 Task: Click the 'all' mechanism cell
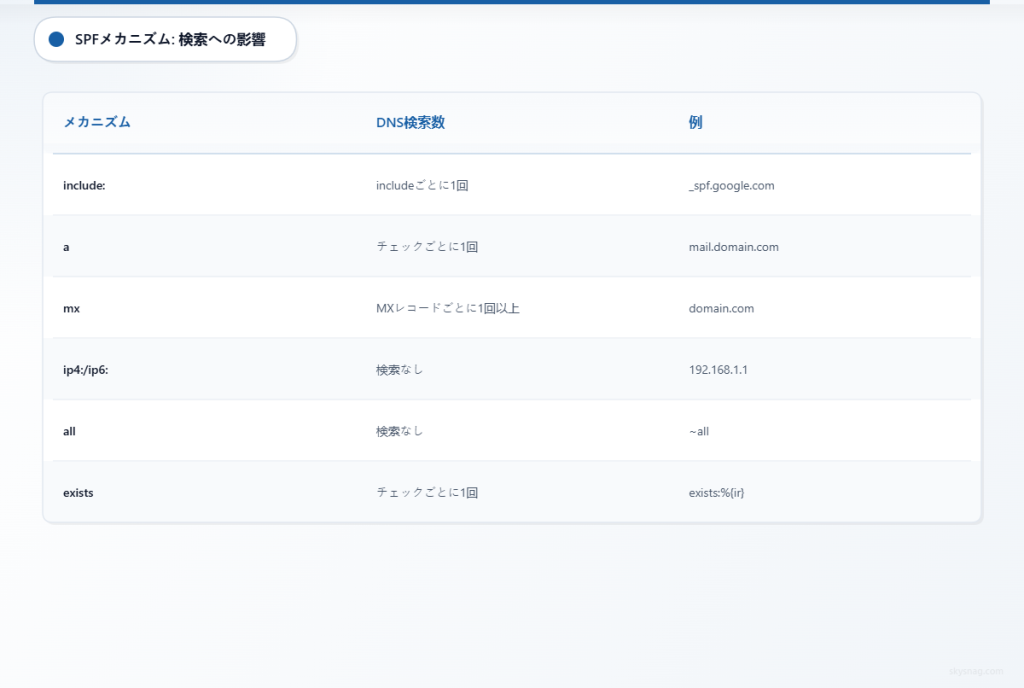coord(69,431)
